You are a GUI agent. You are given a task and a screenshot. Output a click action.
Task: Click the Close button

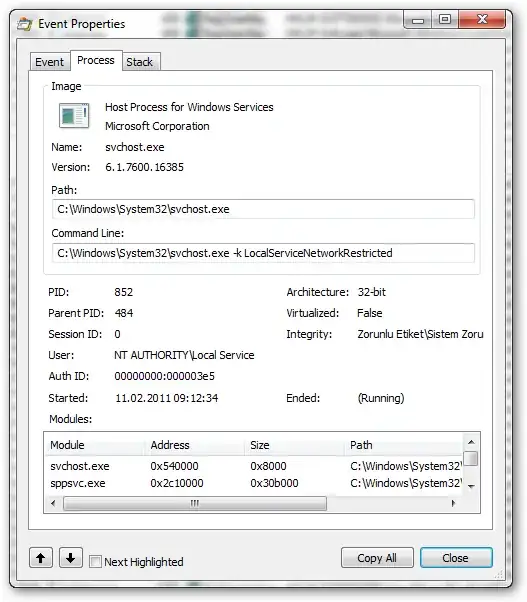[x=456, y=558]
